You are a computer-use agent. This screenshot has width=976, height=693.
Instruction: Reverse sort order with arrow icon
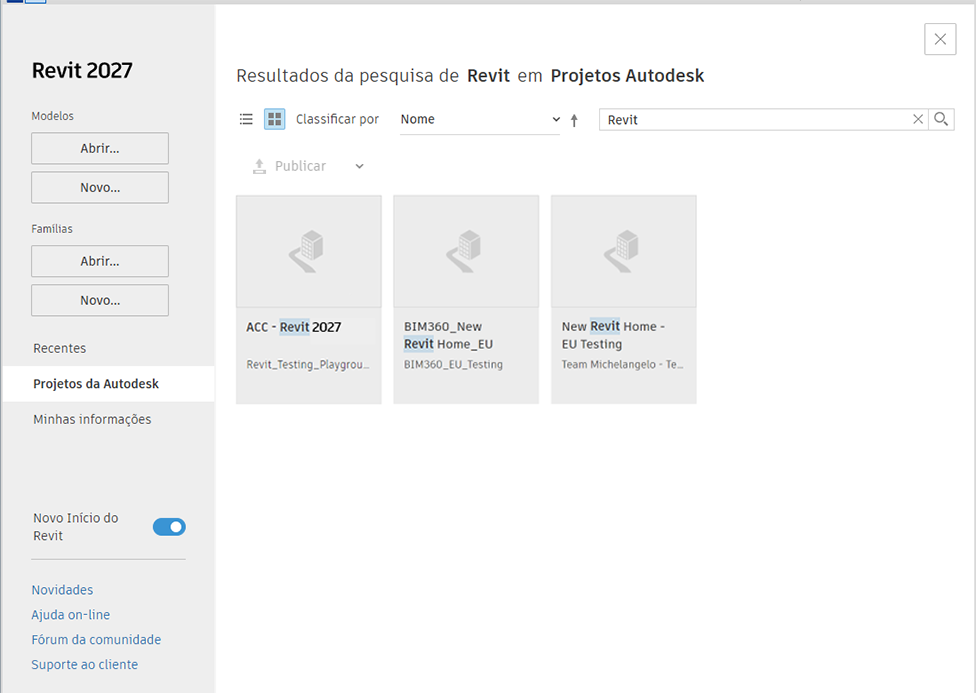(x=574, y=120)
